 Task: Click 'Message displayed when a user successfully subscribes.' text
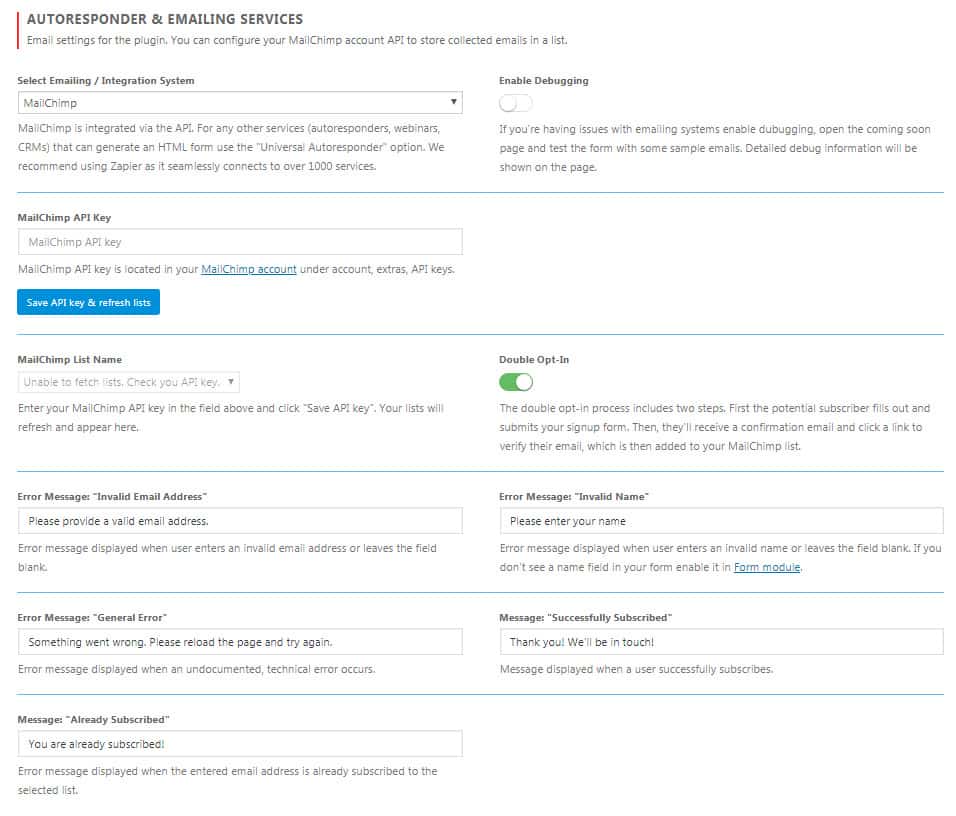pos(637,669)
